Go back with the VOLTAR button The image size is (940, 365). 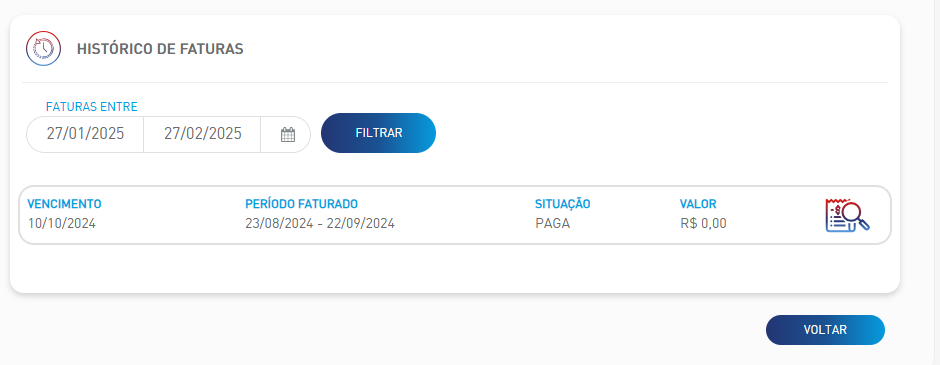[825, 330]
